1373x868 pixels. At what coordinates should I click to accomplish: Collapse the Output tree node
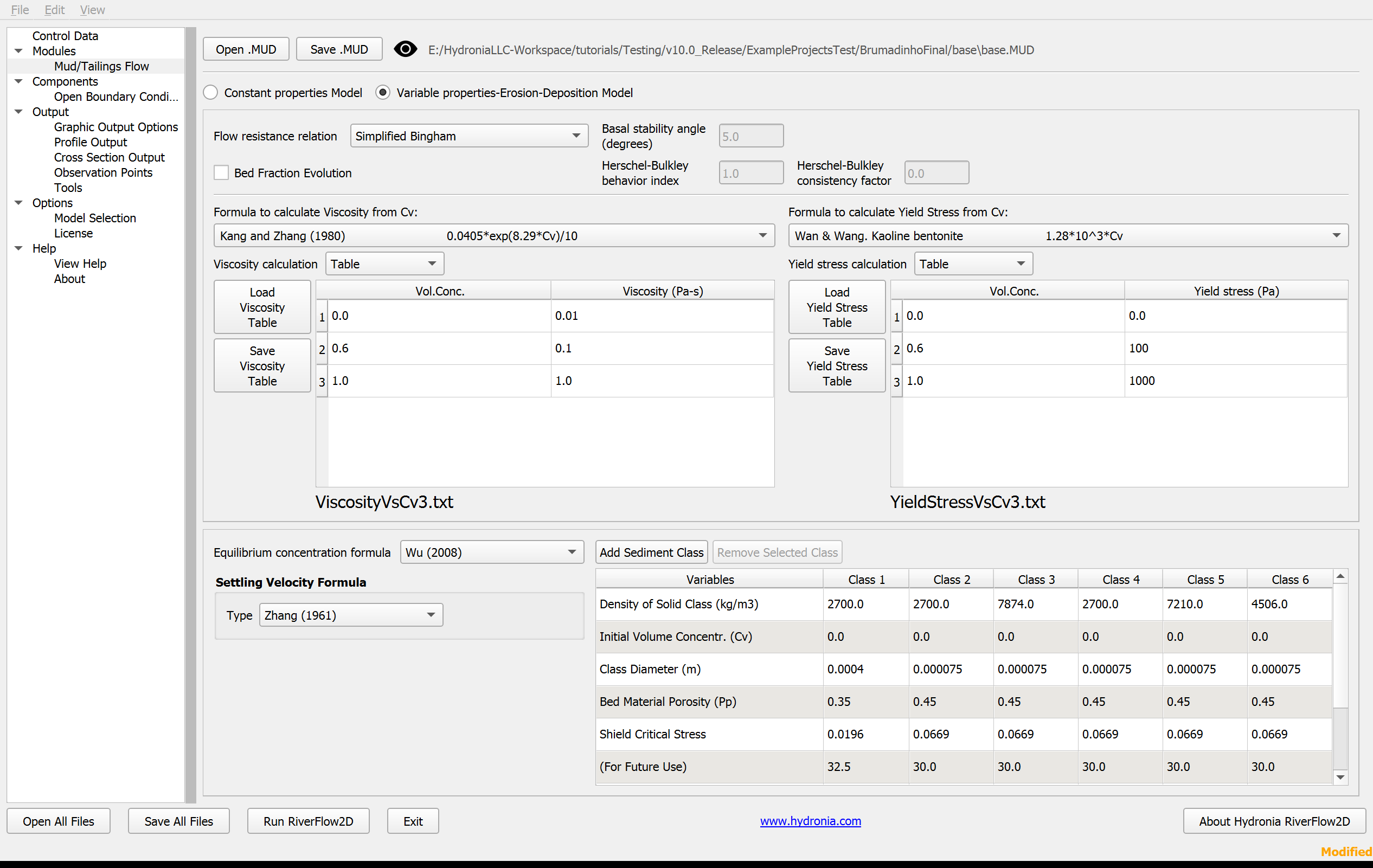click(x=19, y=112)
